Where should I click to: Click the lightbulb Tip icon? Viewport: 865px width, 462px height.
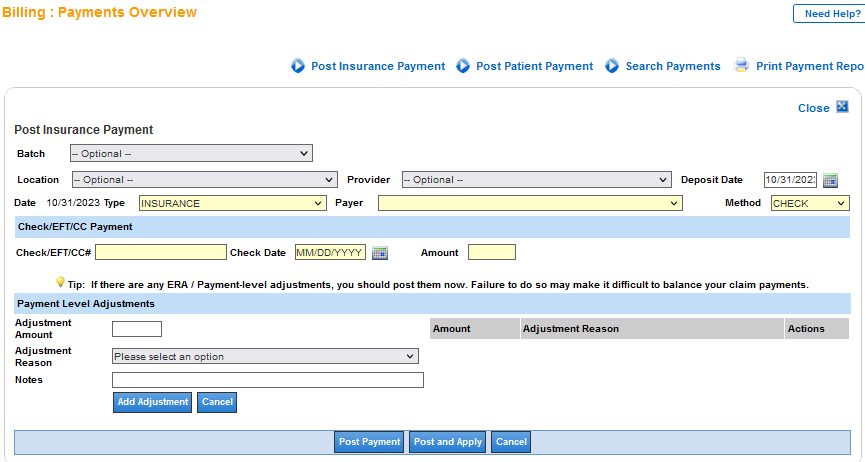[x=60, y=283]
